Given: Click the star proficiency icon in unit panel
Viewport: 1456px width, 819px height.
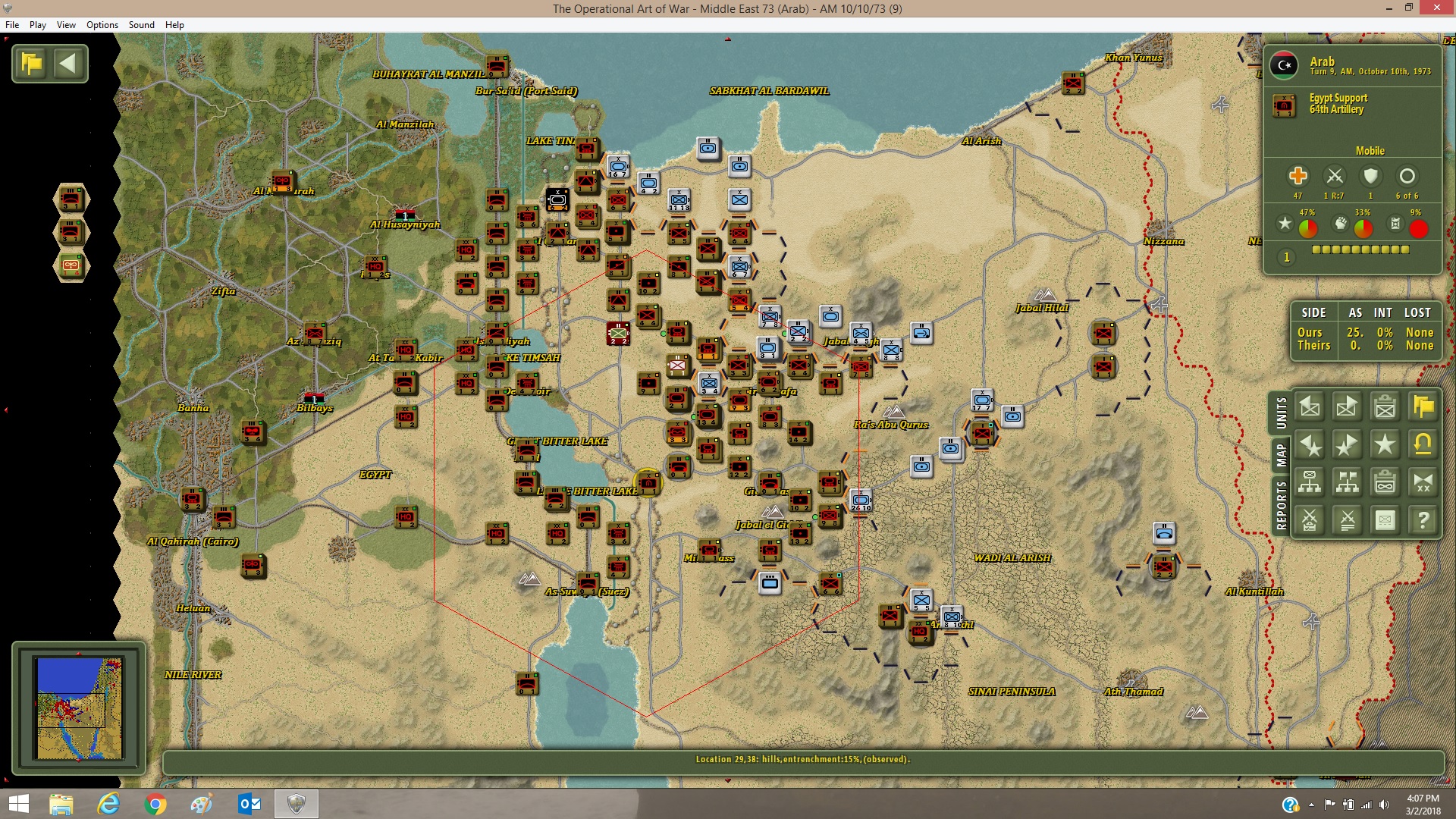Looking at the screenshot, I should tap(1285, 224).
